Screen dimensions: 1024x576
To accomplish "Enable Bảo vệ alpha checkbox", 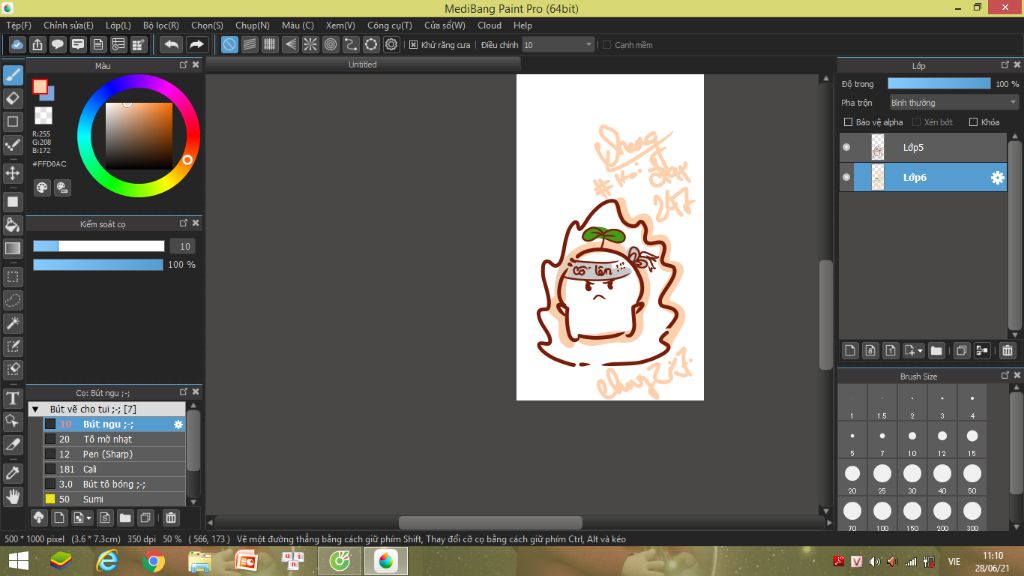I will pos(848,122).
